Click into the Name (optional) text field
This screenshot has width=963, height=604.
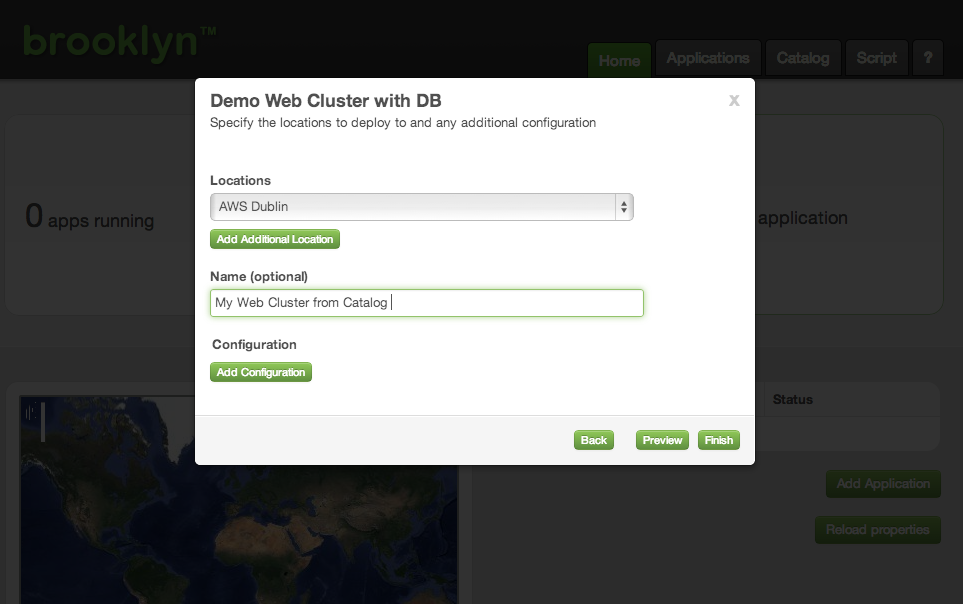click(426, 303)
